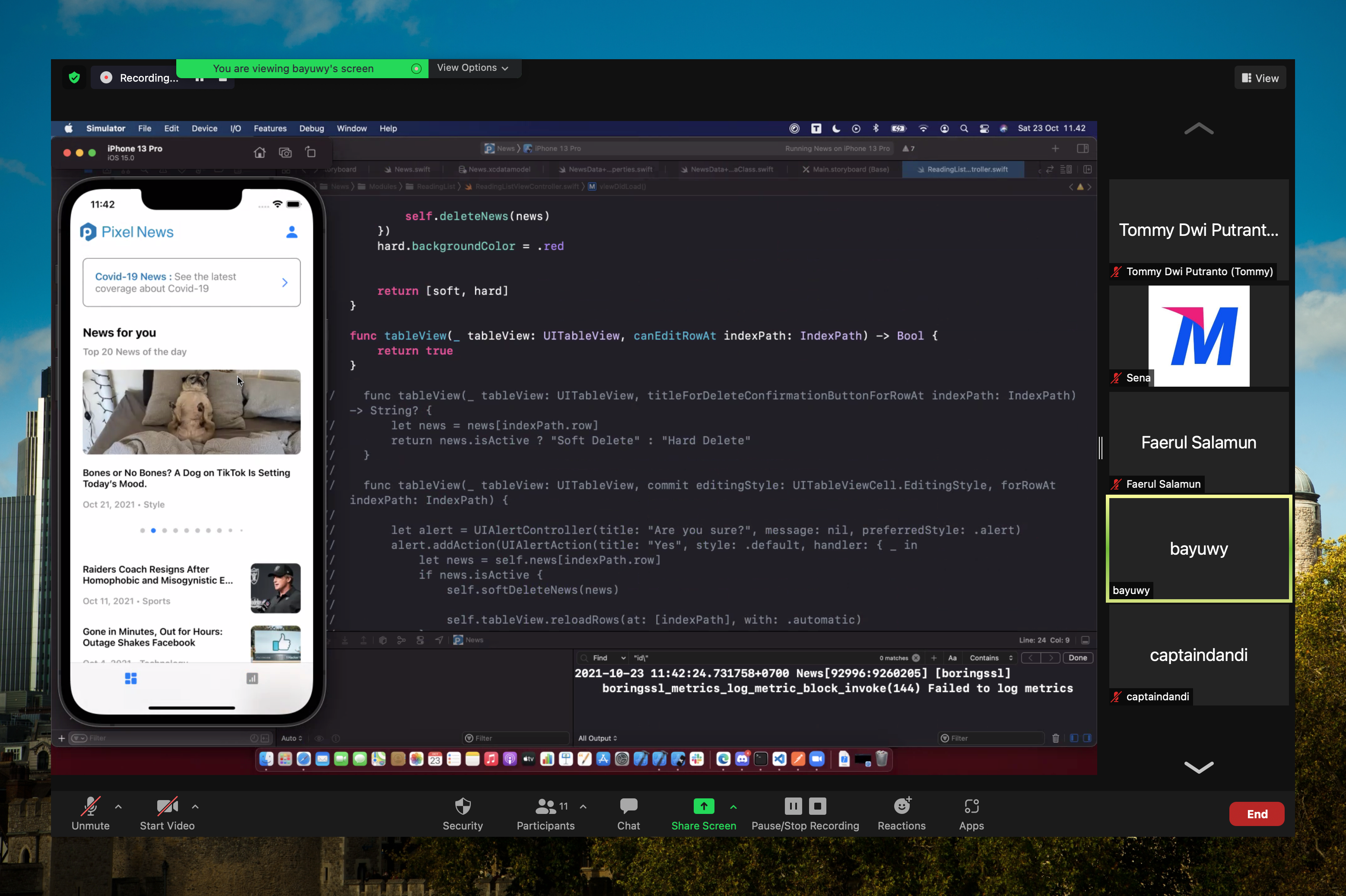The image size is (1346, 896).
Task: Switch to News.swift tab
Action: click(407, 169)
